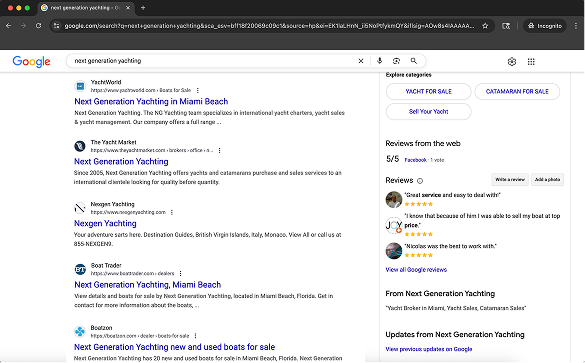Clear the search box with X icon
This screenshot has height=363, width=585.
[361, 61]
